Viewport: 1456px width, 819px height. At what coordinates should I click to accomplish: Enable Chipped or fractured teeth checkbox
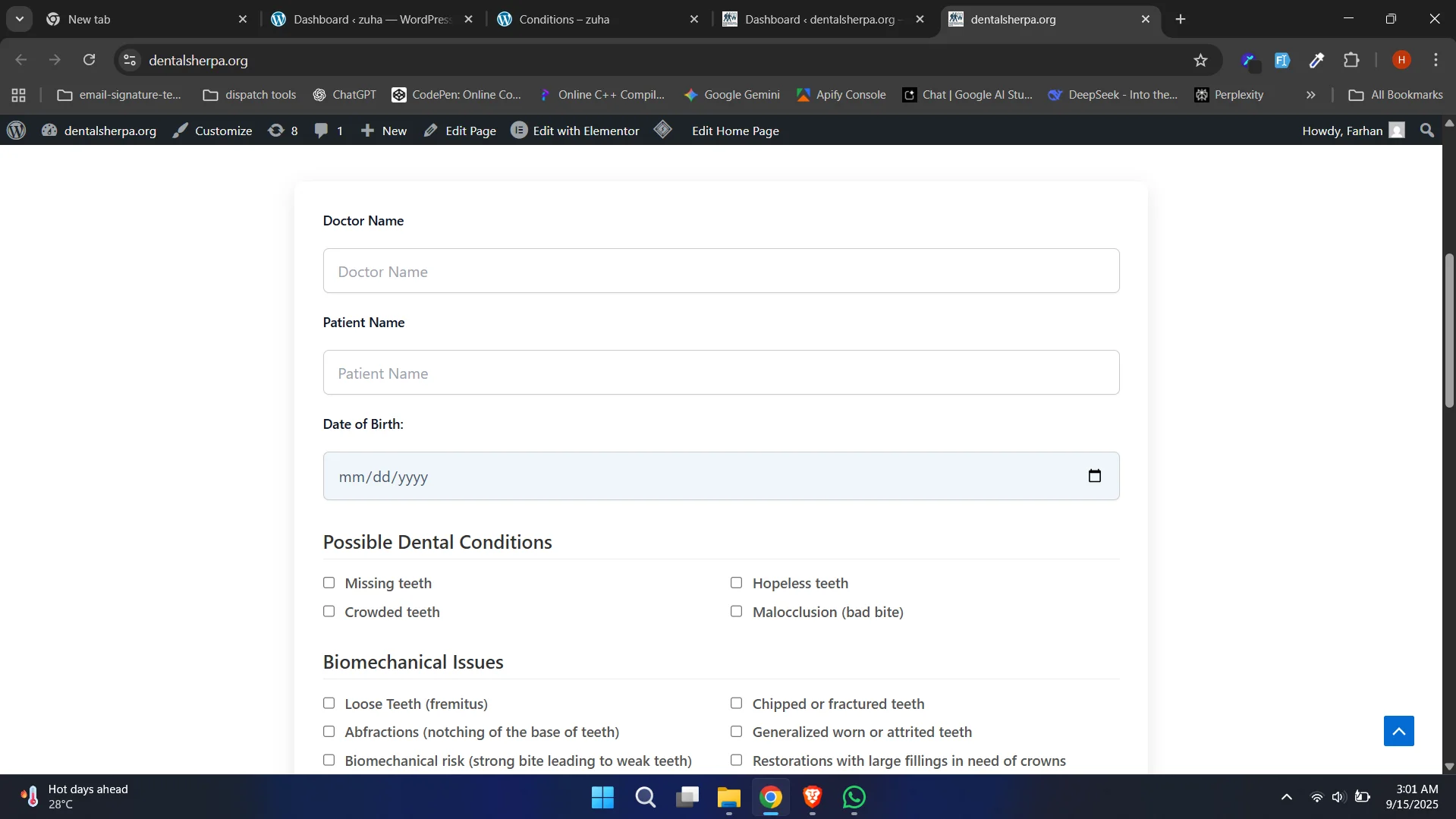pos(736,704)
